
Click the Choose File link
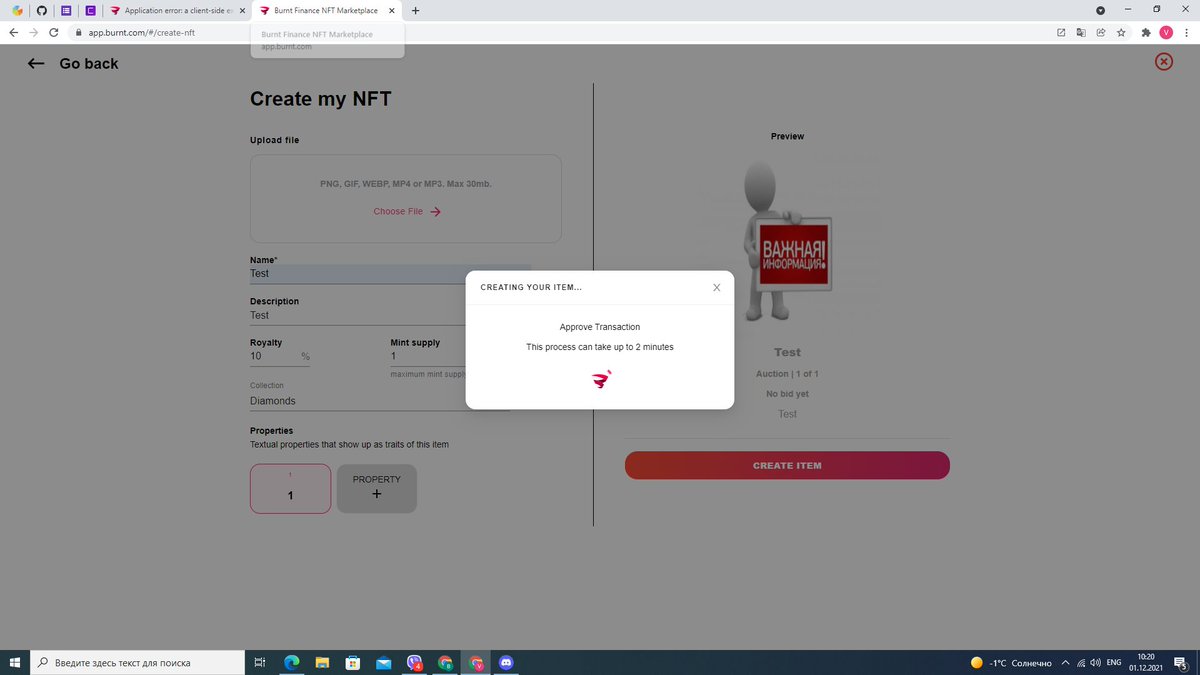(398, 211)
